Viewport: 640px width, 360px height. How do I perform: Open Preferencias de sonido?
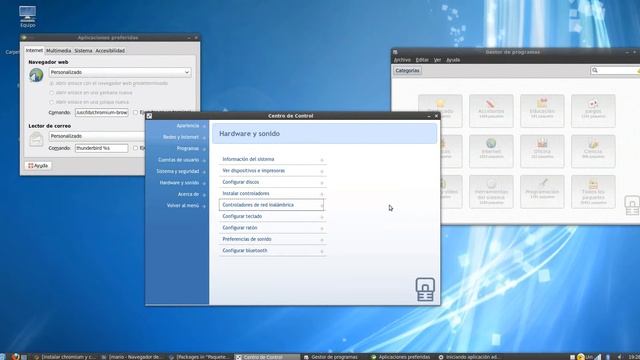(x=272, y=239)
